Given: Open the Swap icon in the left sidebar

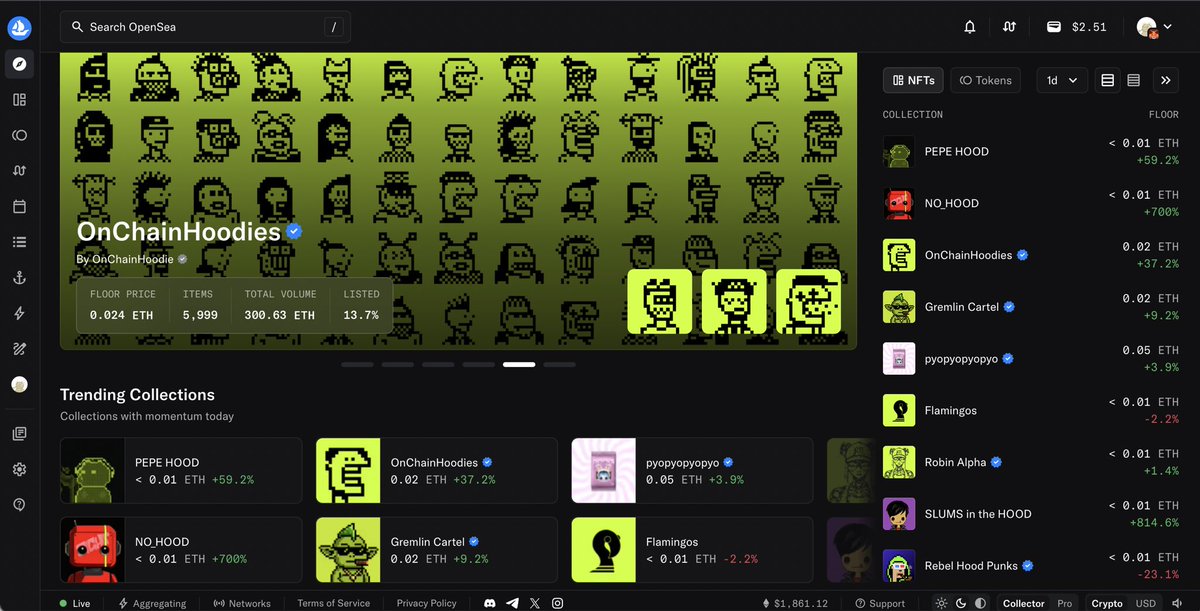Looking at the screenshot, I should 19,171.
